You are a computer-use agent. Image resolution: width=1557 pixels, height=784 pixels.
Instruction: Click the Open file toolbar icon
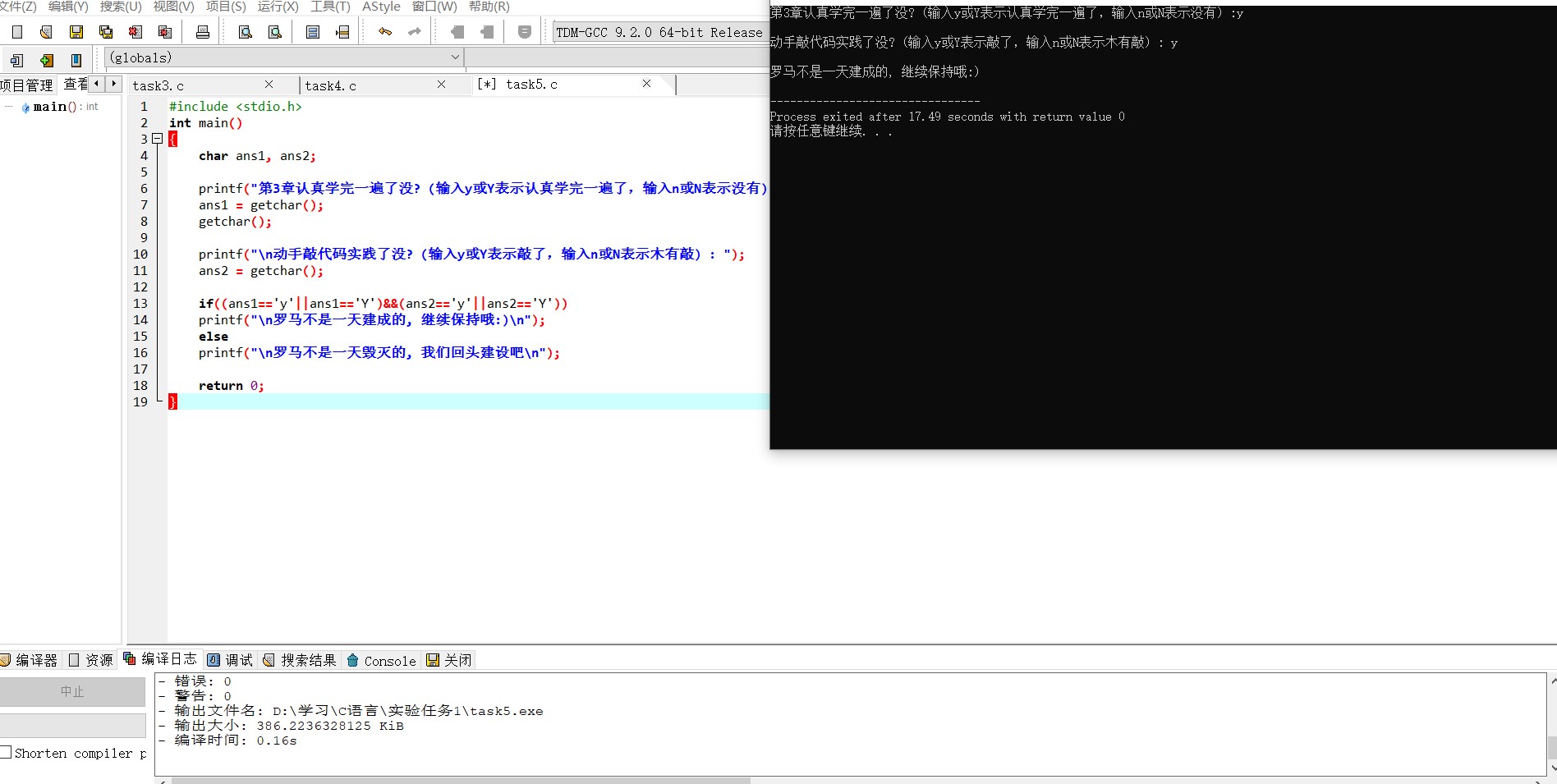tap(46, 32)
